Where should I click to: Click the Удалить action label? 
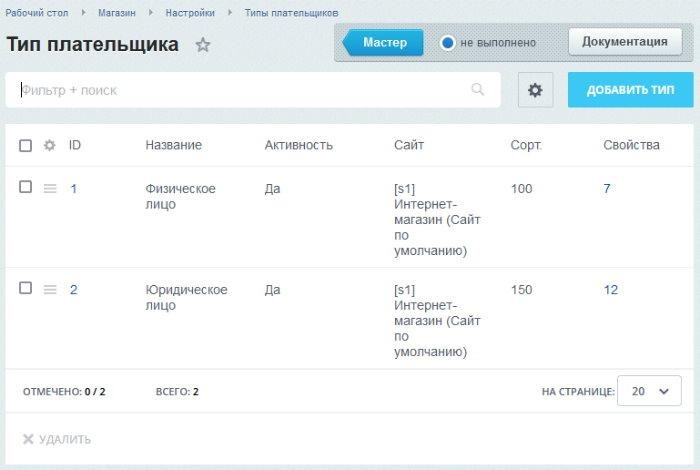tap(65, 439)
